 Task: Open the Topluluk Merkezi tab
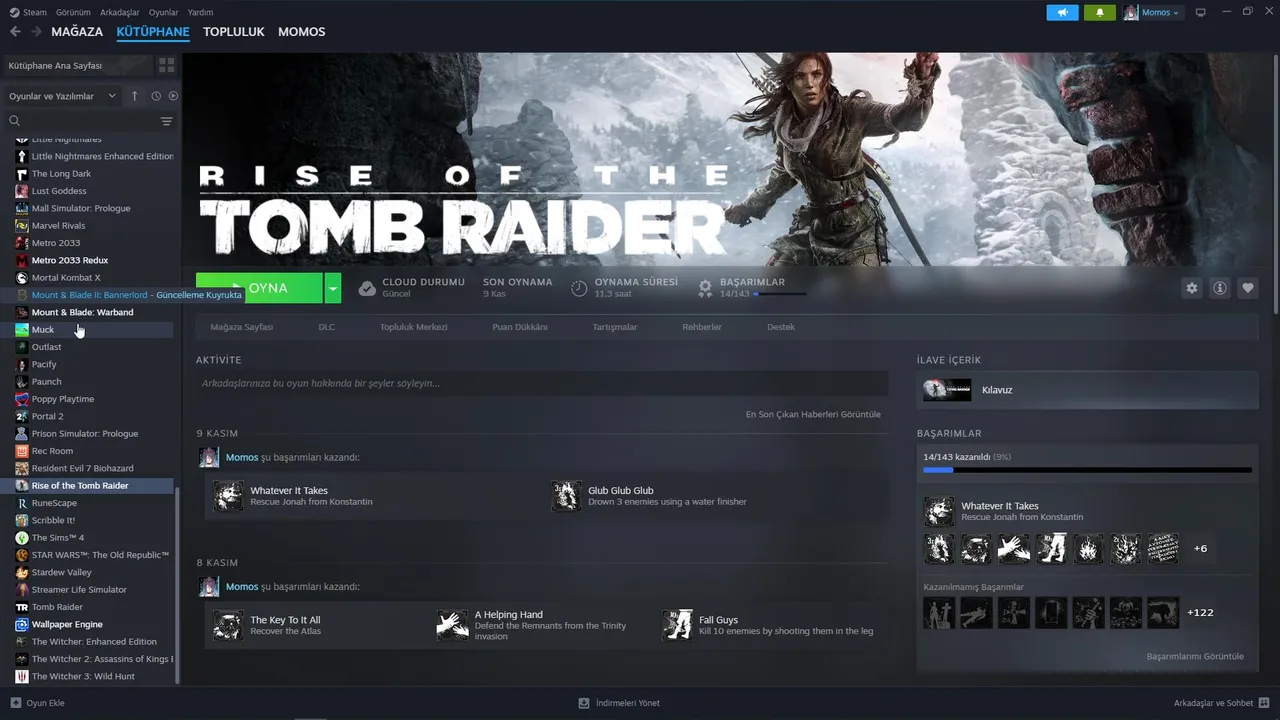point(413,327)
